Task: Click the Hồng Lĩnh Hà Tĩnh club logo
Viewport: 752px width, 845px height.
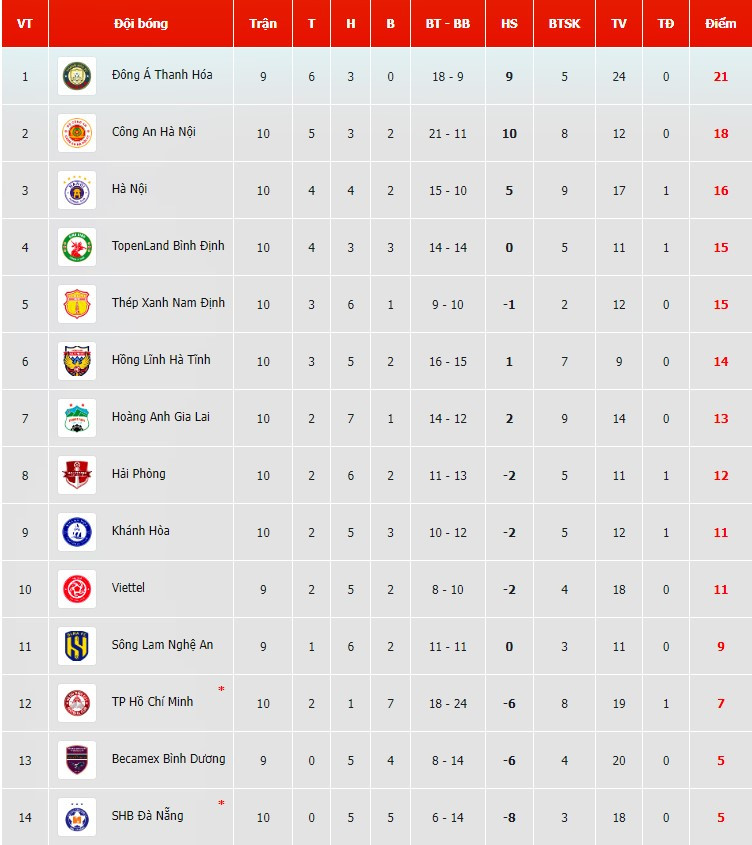Action: [x=77, y=361]
